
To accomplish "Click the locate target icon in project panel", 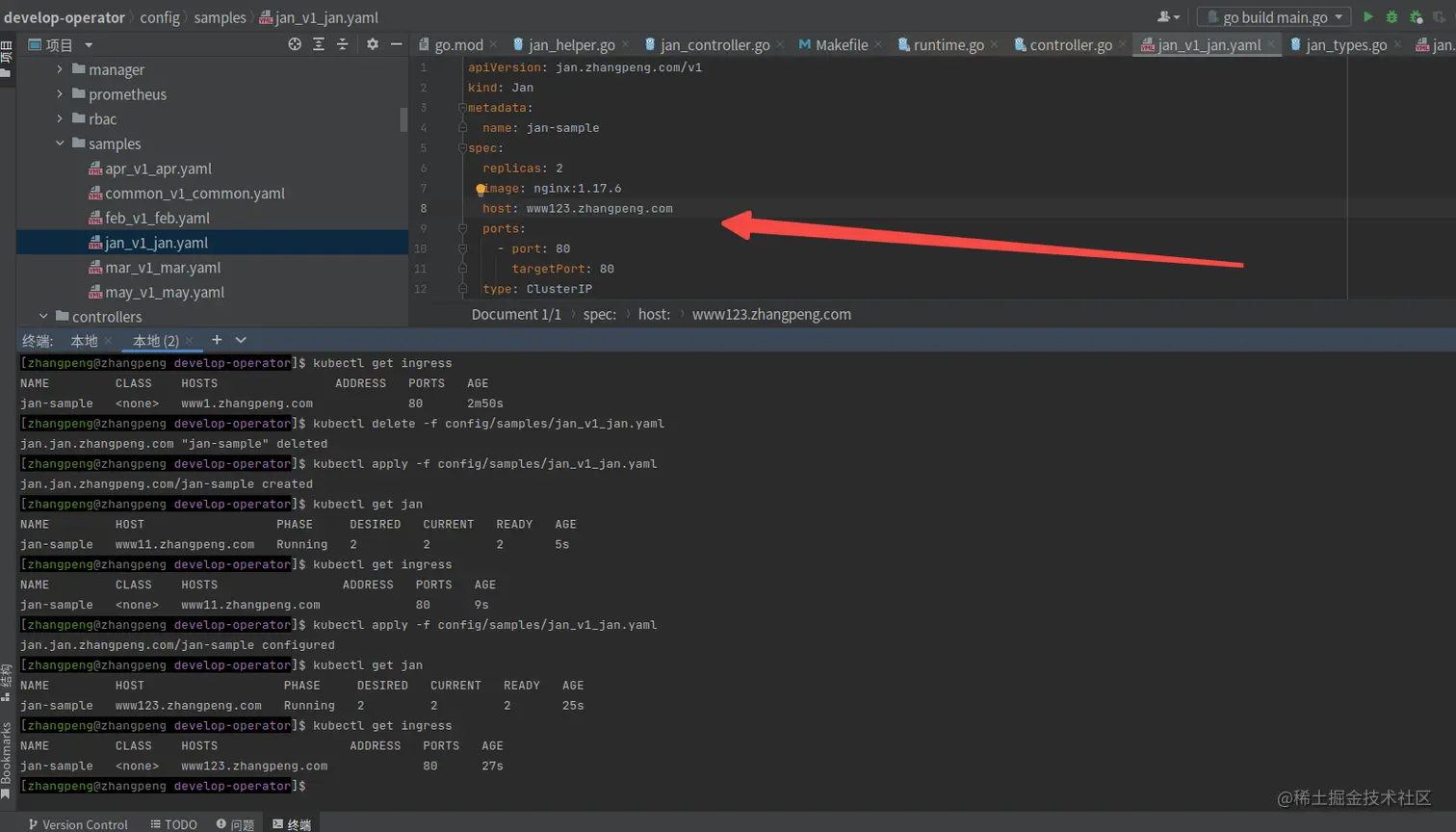I will [295, 44].
